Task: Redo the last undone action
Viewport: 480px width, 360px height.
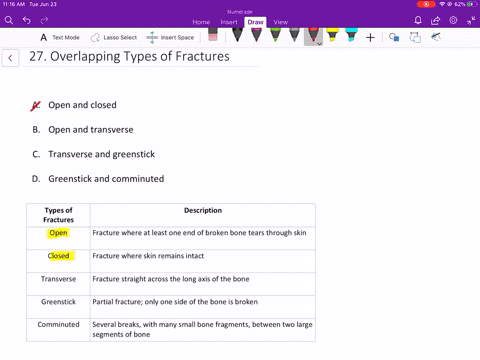Action: pyautogui.click(x=44, y=20)
